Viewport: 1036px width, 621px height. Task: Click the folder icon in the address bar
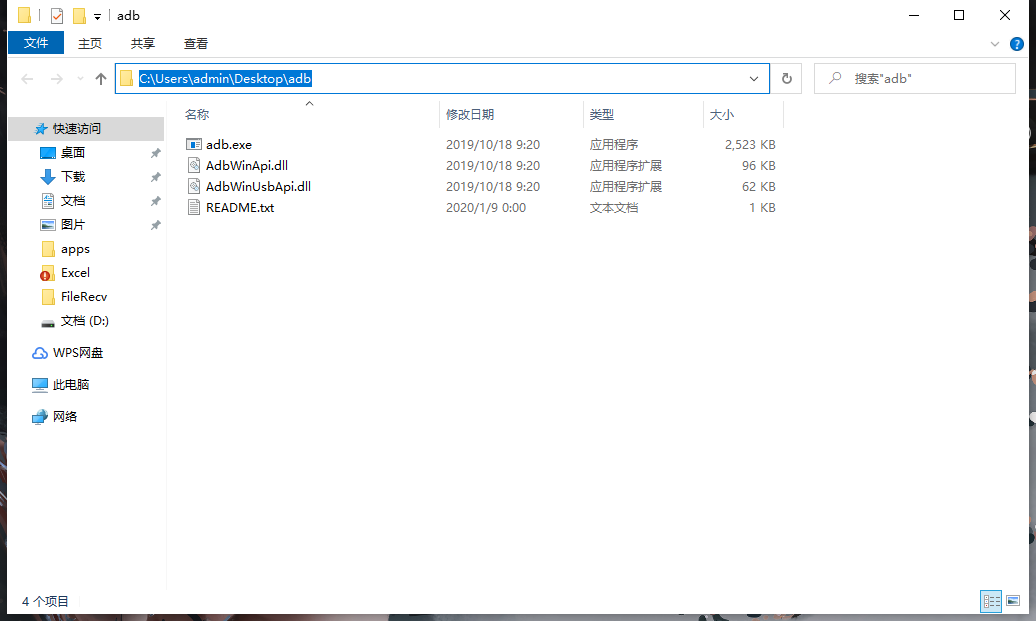(x=126, y=78)
